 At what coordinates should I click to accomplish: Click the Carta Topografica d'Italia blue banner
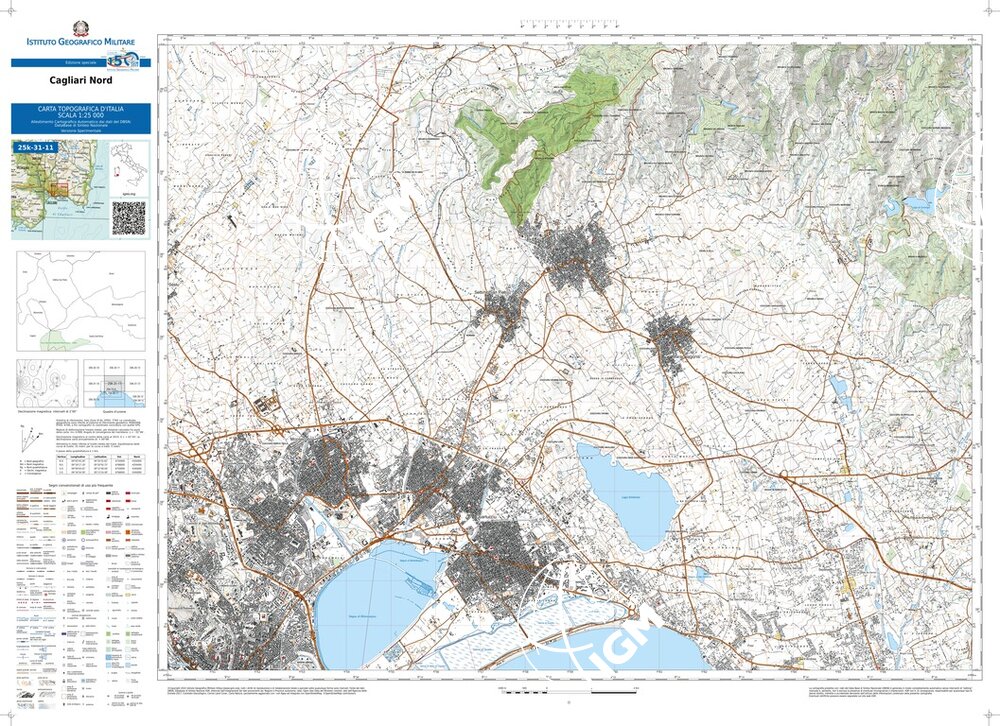point(81,117)
